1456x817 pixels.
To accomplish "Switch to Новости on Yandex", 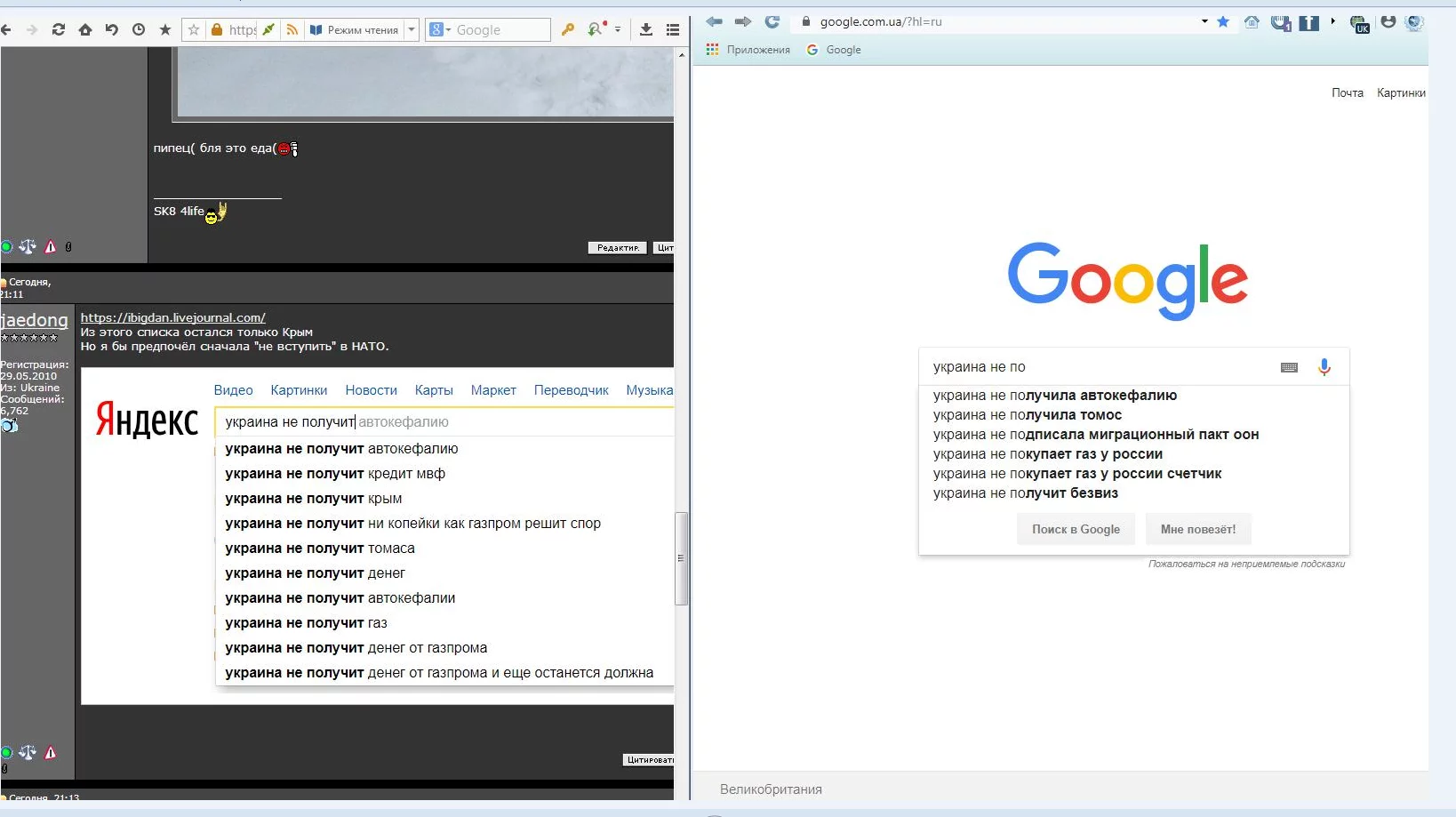I will pos(371,390).
